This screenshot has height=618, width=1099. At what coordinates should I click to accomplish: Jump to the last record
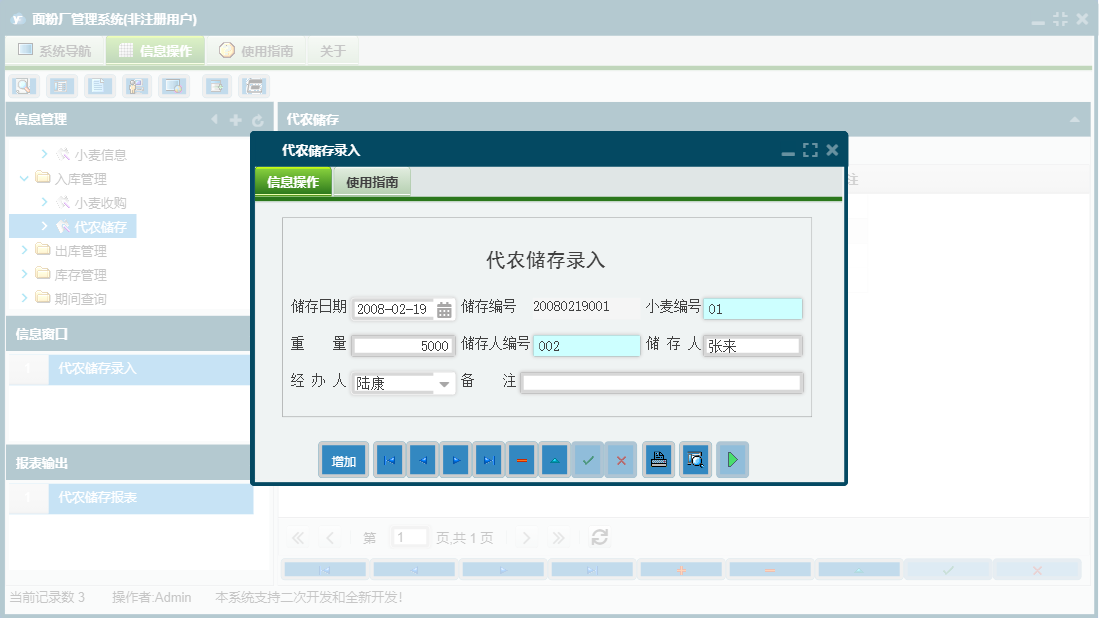point(488,459)
